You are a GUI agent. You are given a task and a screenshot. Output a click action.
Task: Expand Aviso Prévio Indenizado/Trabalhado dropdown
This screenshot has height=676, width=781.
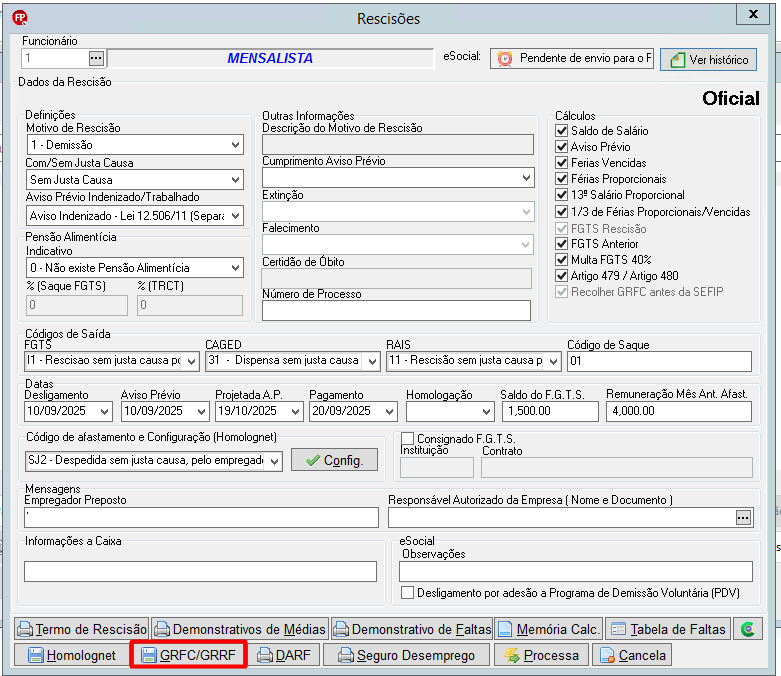(x=236, y=216)
